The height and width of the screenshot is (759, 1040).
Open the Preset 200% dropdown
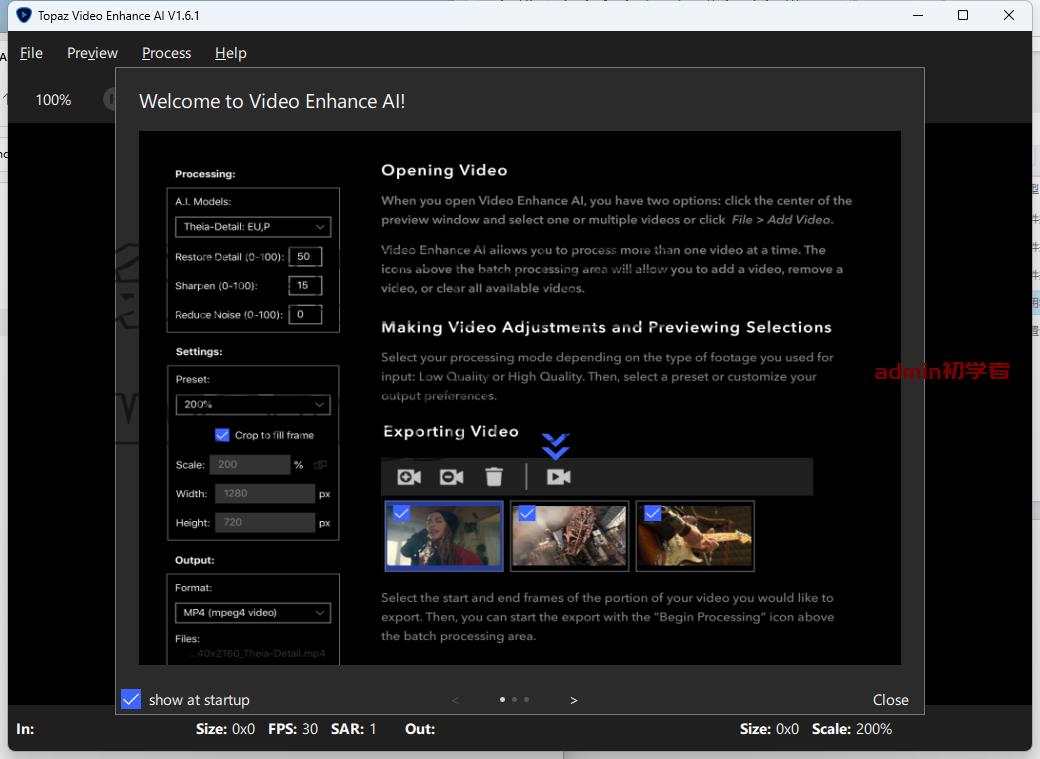(x=253, y=405)
